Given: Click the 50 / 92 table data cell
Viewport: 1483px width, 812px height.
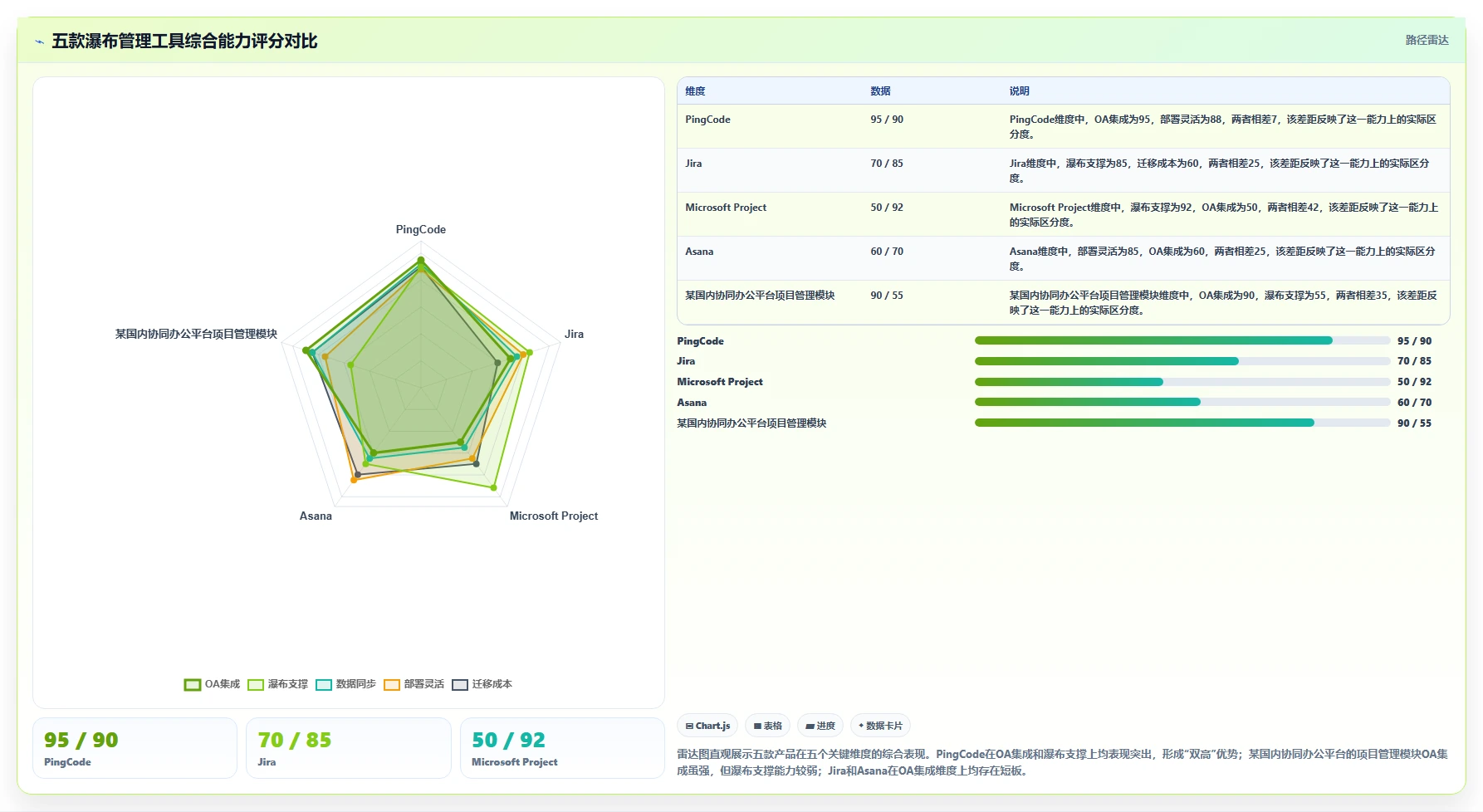Looking at the screenshot, I should click(x=932, y=214).
